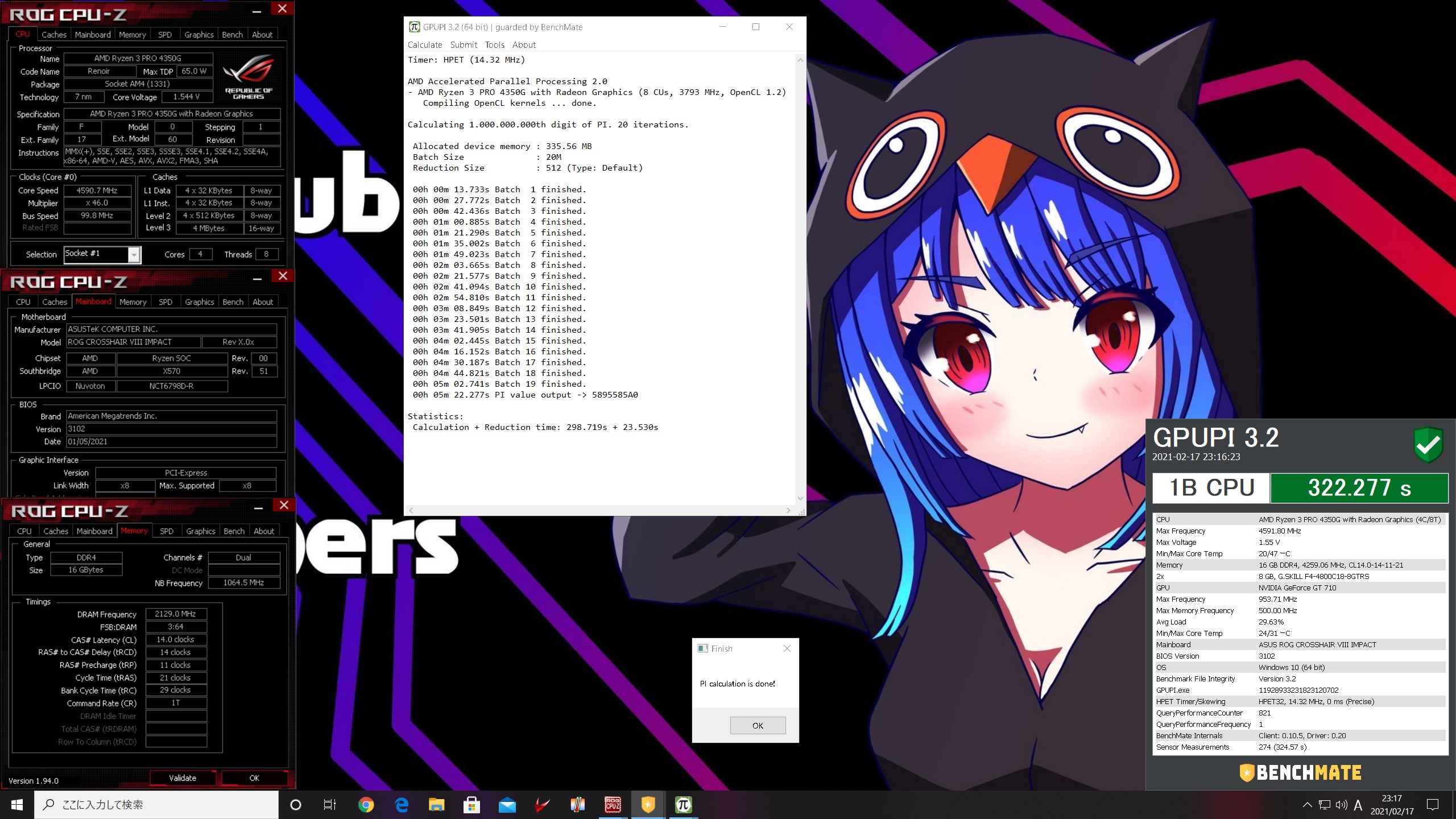
Task: Select CPU tab in middle CPU-Z Mainboard window
Action: 23,302
